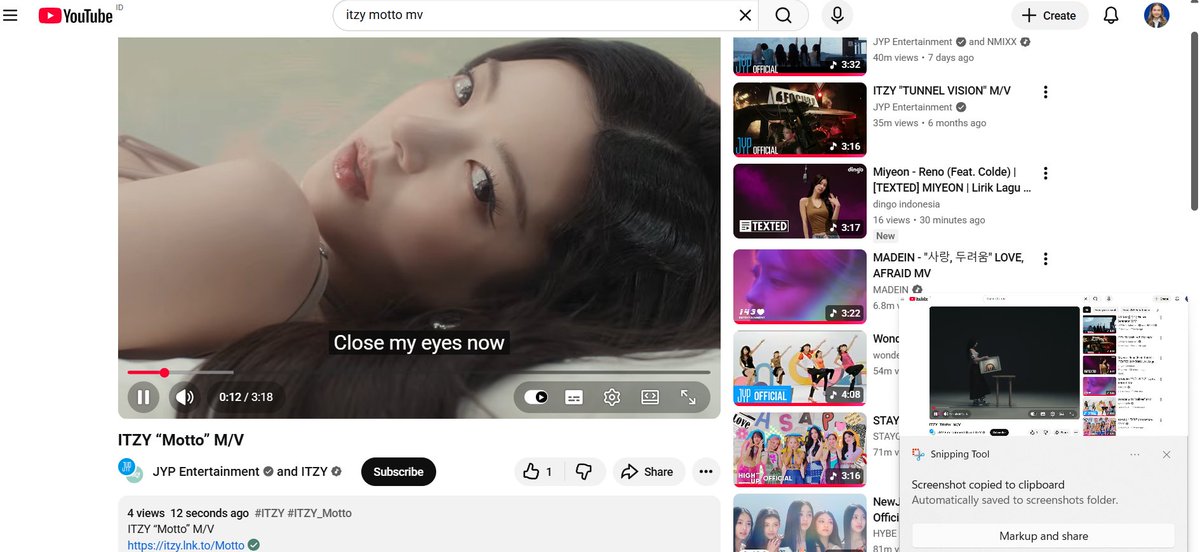The image size is (1200, 552).
Task: Open the #ITZY_Motto hashtag
Action: 319,513
